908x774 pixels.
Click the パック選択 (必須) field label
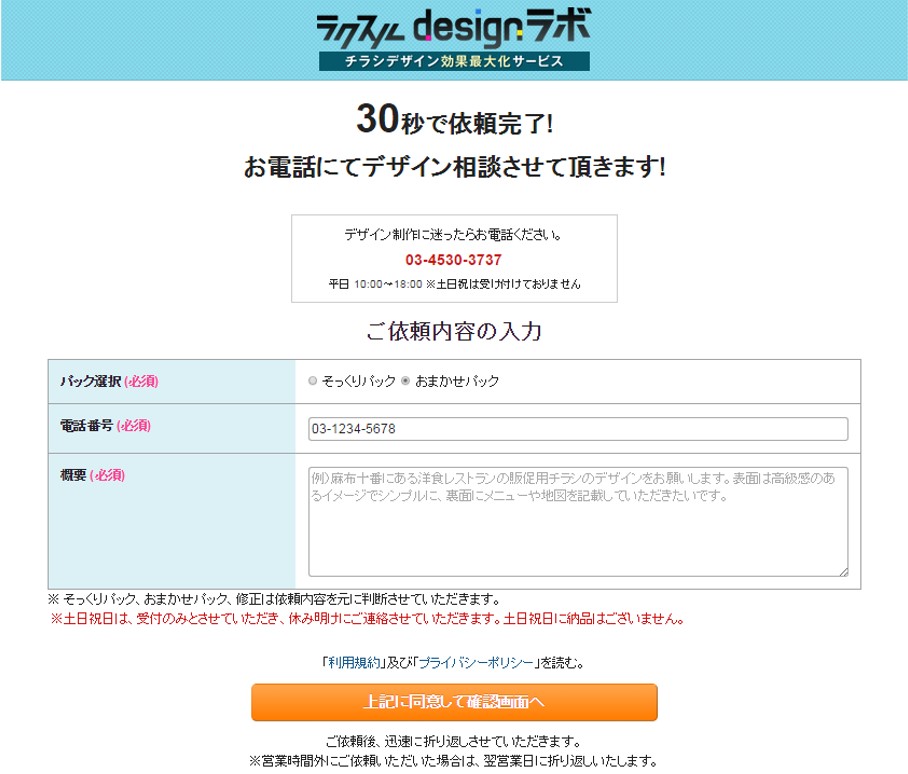[x=109, y=381]
